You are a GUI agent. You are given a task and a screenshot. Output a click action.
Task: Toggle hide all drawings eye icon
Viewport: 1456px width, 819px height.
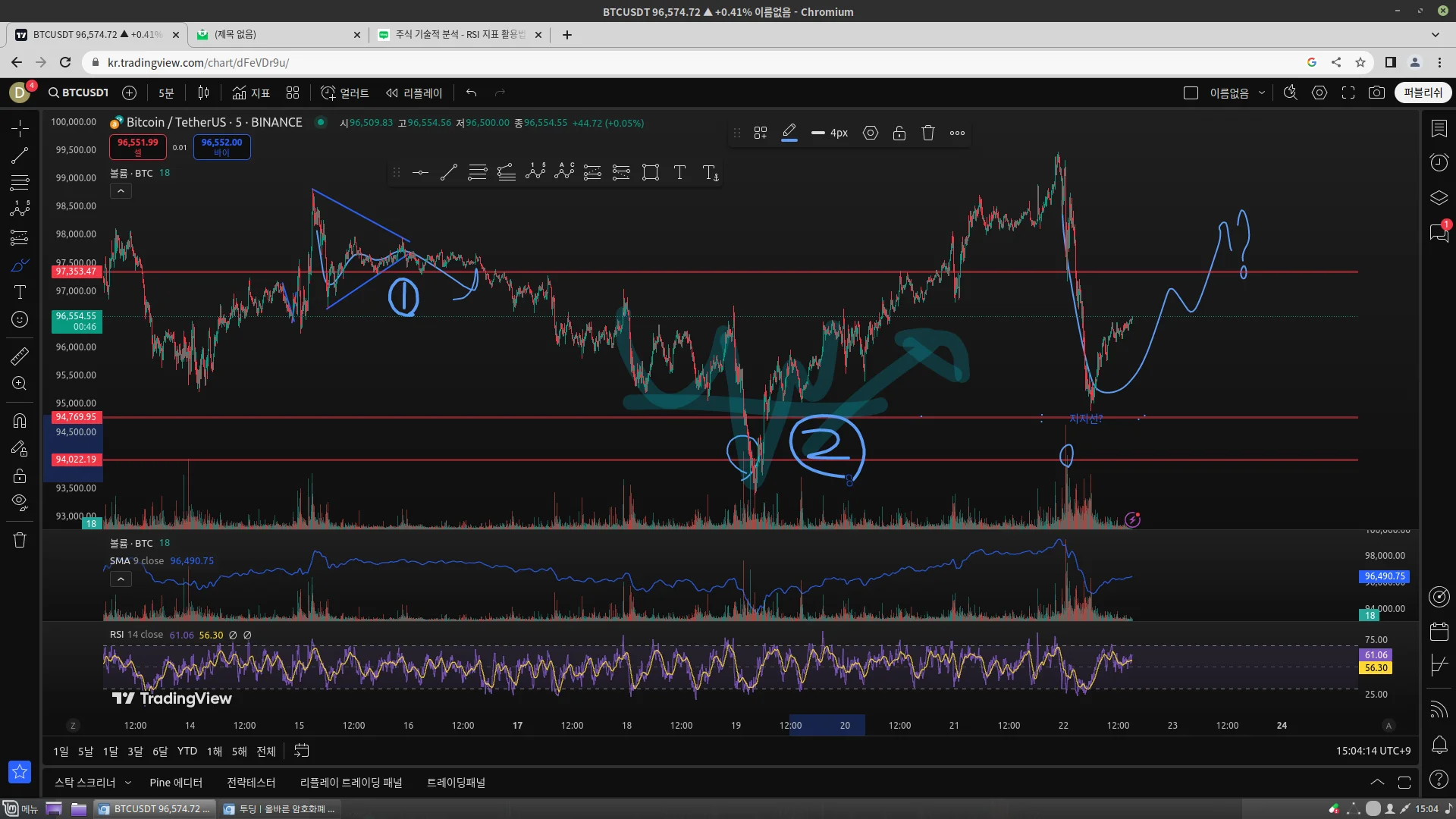click(20, 502)
